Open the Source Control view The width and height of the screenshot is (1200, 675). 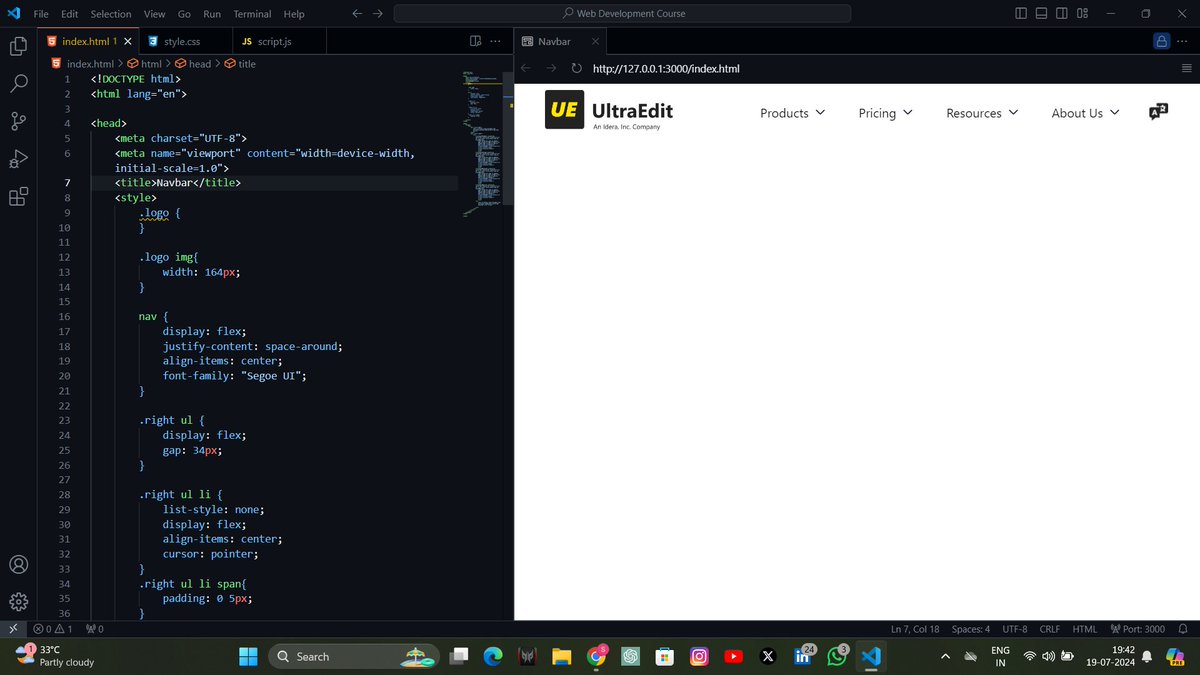click(18, 121)
